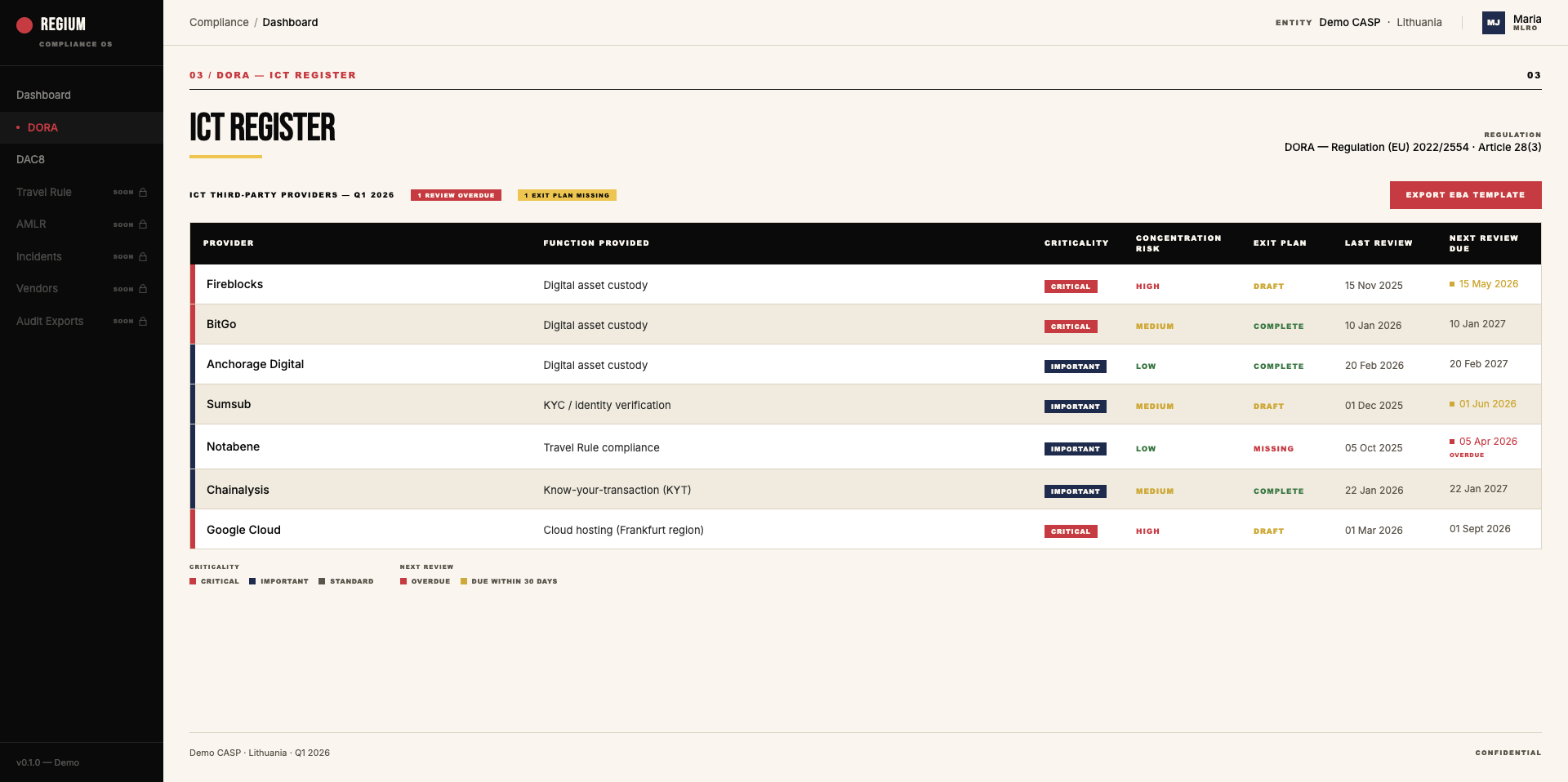Click the Exit Plan column header
1568x782 pixels.
1280,243
